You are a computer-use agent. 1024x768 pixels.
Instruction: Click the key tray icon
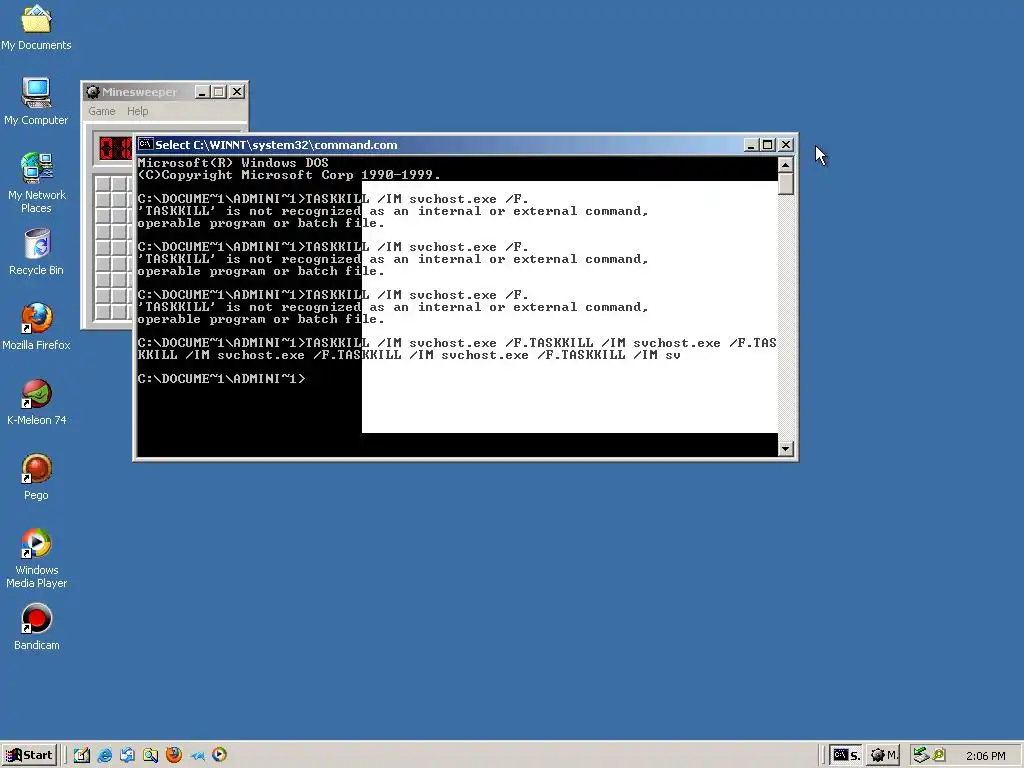(939, 755)
